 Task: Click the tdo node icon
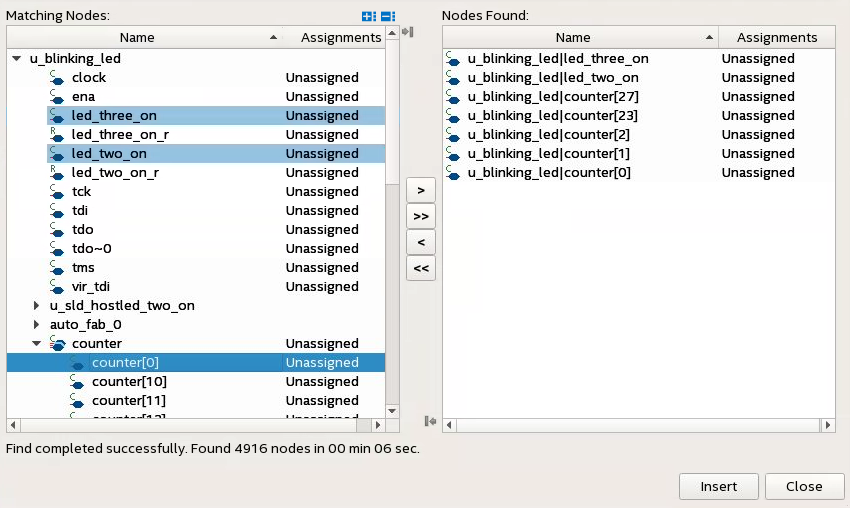pyautogui.click(x=58, y=230)
